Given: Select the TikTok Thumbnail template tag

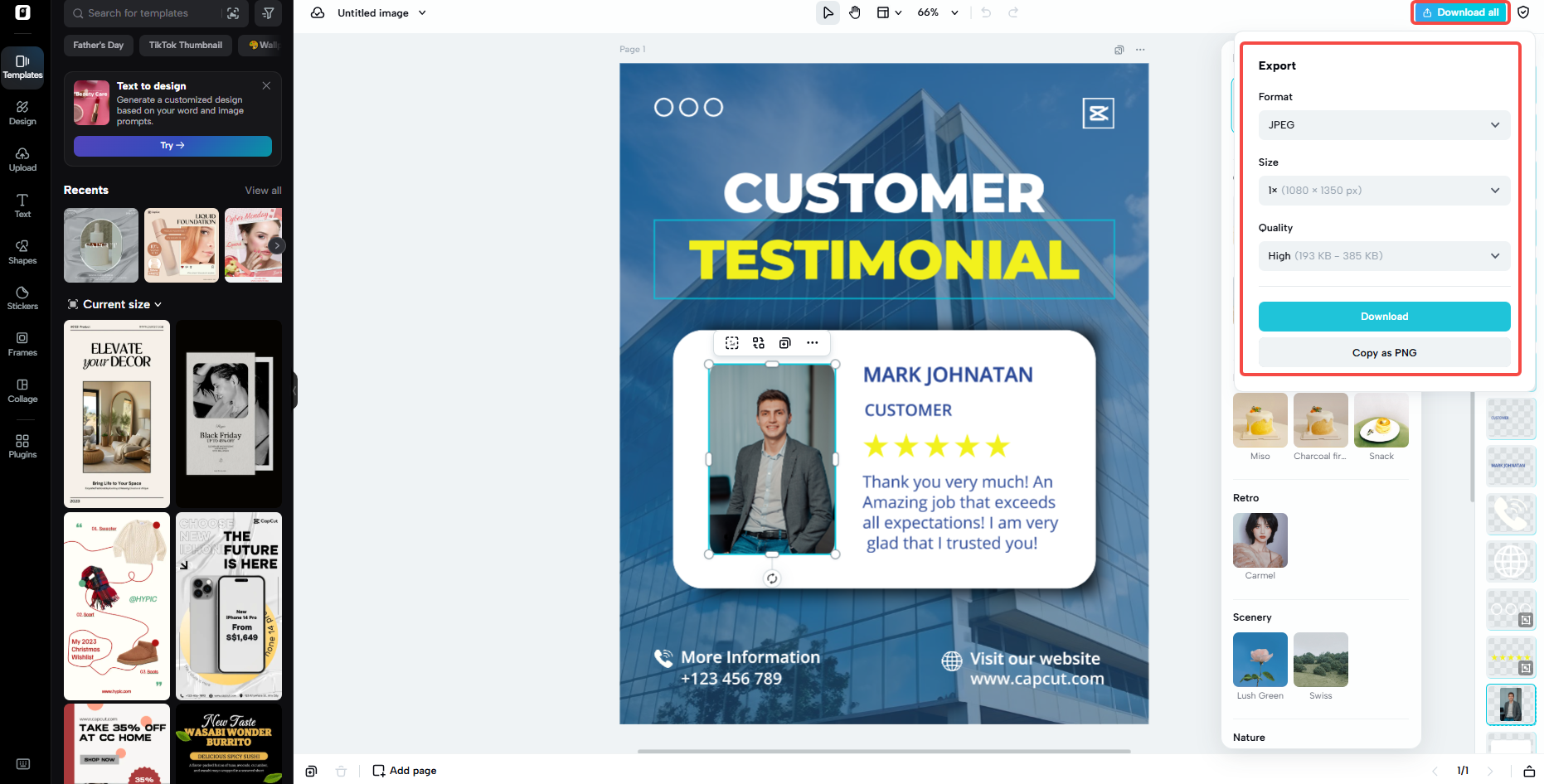Looking at the screenshot, I should [x=186, y=45].
